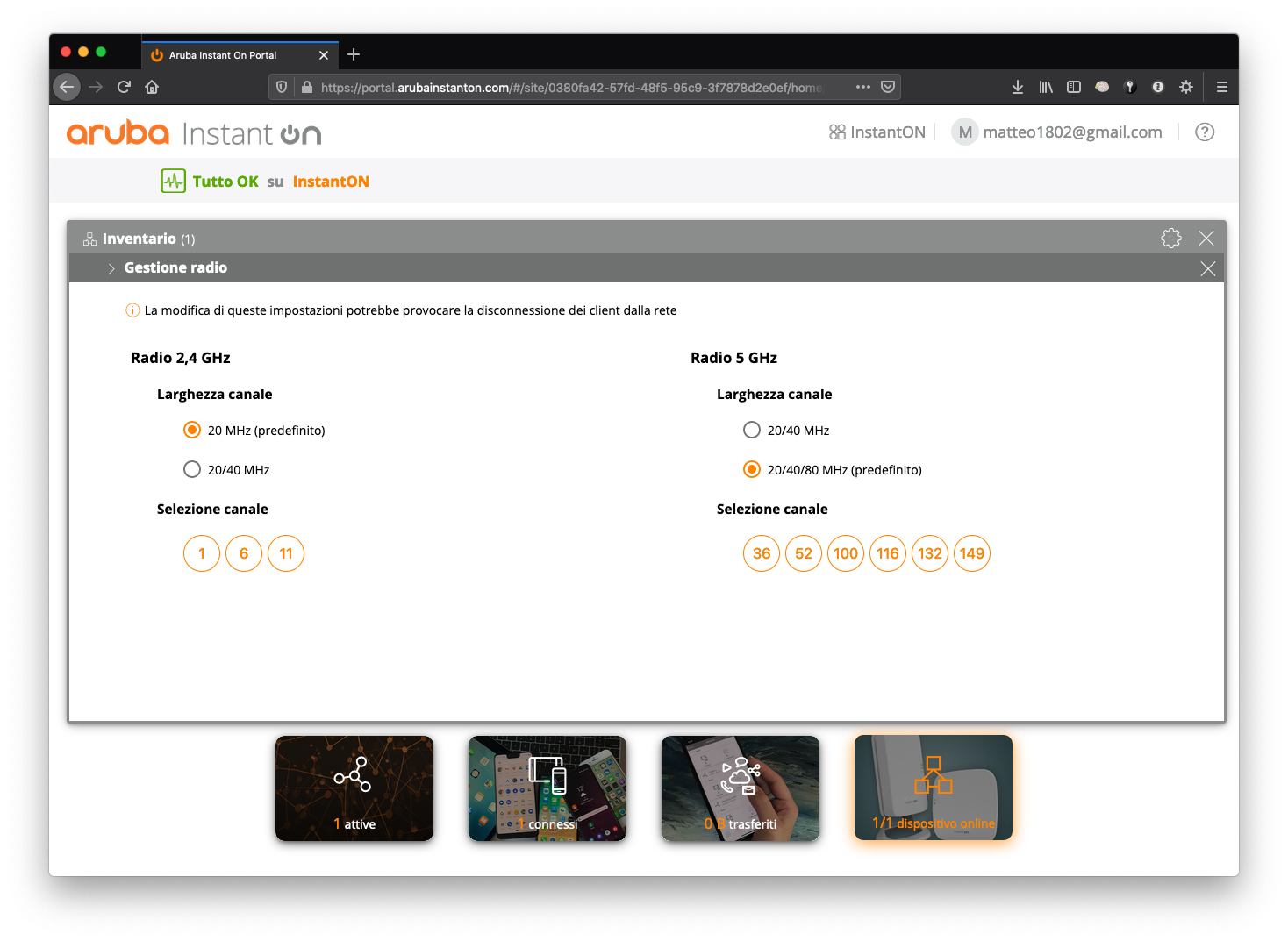This screenshot has width=1288, height=941.
Task: Close the Gestione radio section
Action: 1208,268
